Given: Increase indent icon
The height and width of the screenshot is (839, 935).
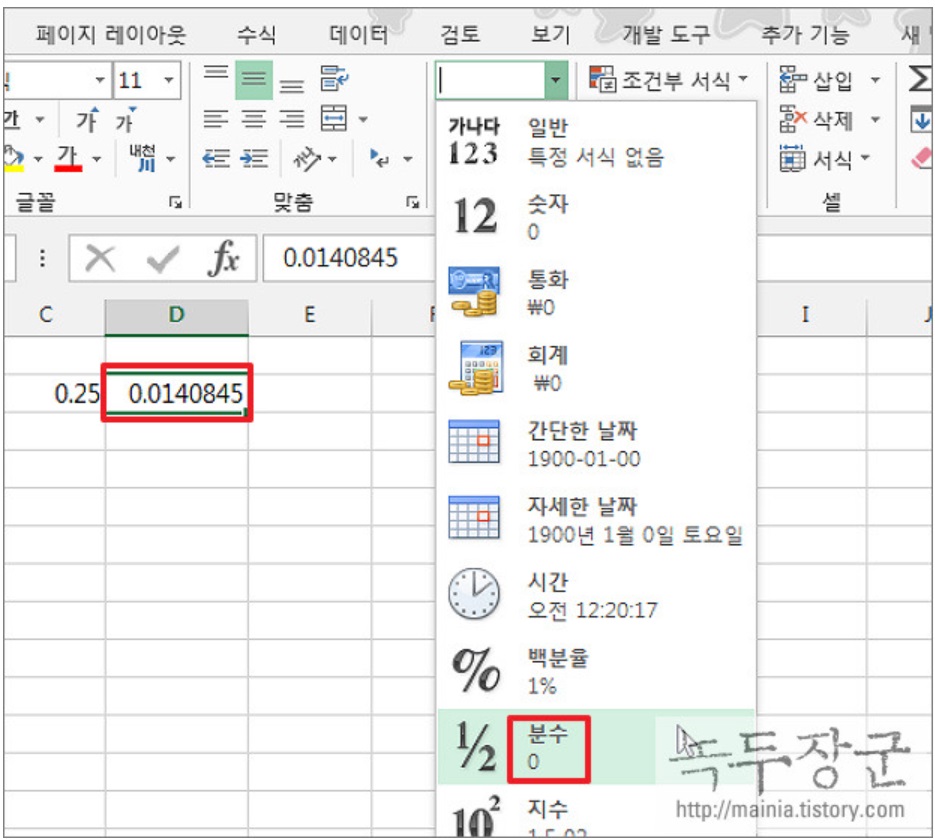Looking at the screenshot, I should click(254, 159).
